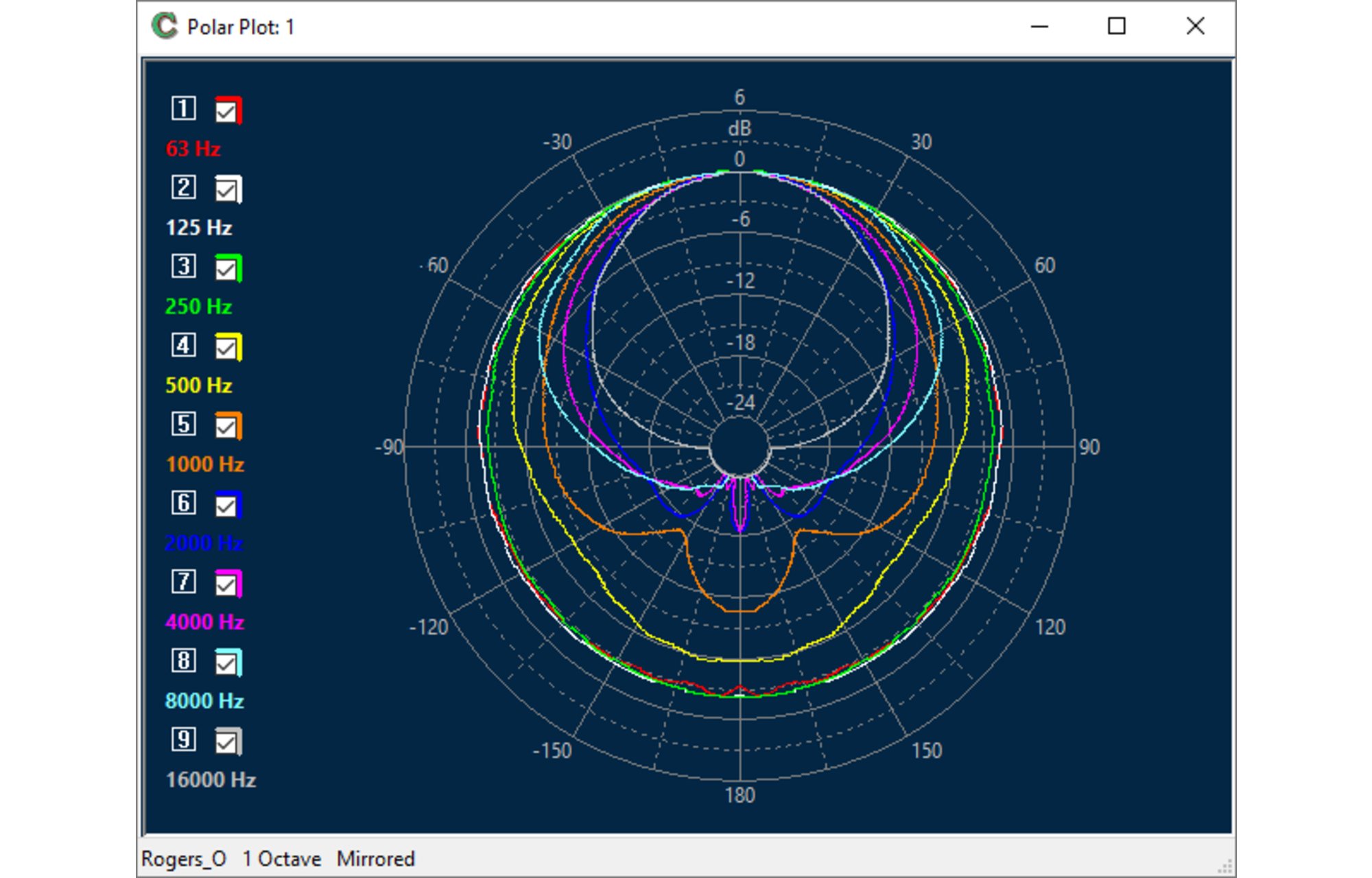Click the yellow 500 Hz label
The width and height of the screenshot is (1372, 878).
click(199, 385)
